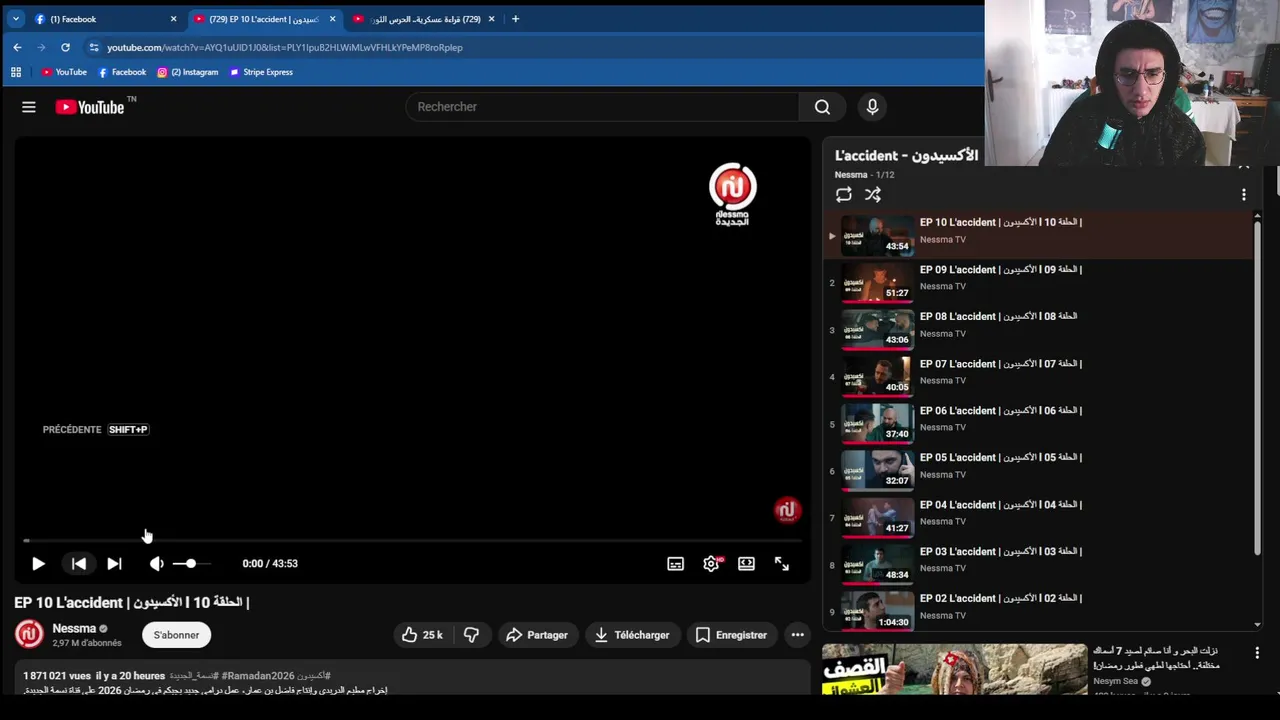
Task: Click the Télécharger button
Action: click(x=632, y=635)
